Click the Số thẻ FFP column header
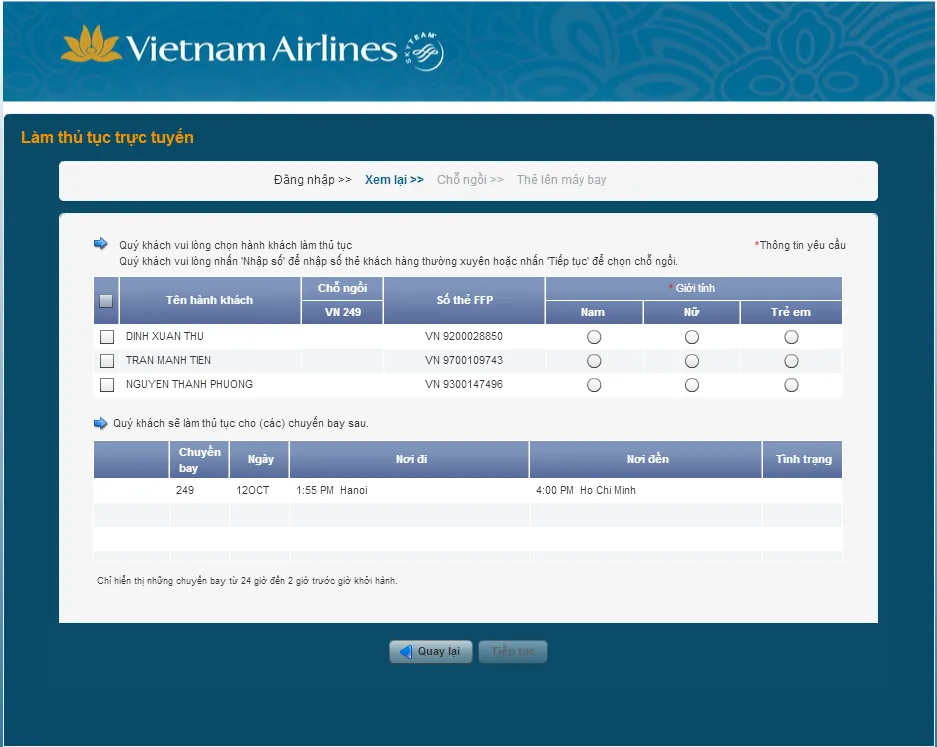The image size is (937, 747). click(x=464, y=300)
